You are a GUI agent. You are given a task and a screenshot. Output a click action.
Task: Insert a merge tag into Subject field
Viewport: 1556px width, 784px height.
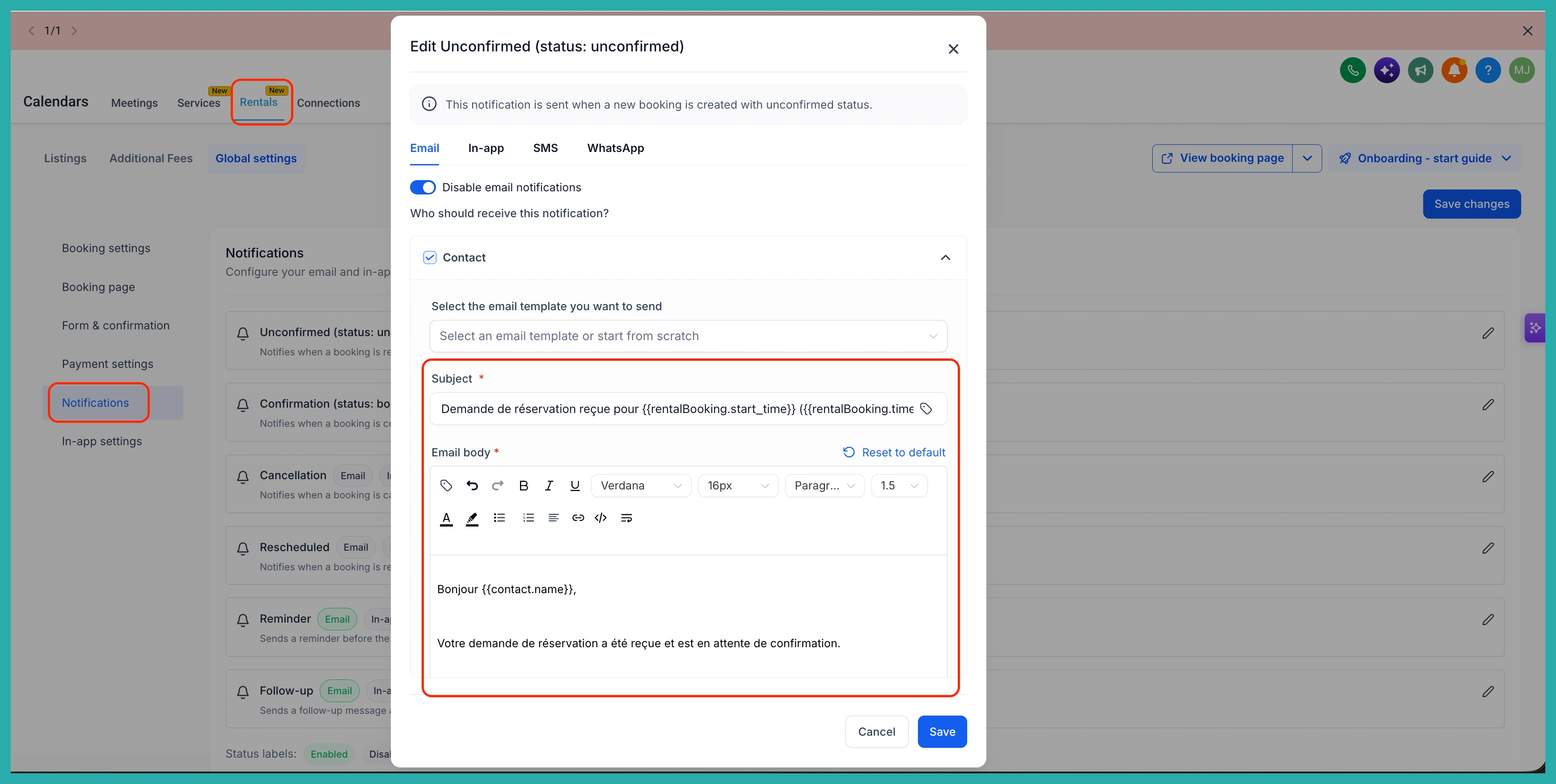pos(926,409)
